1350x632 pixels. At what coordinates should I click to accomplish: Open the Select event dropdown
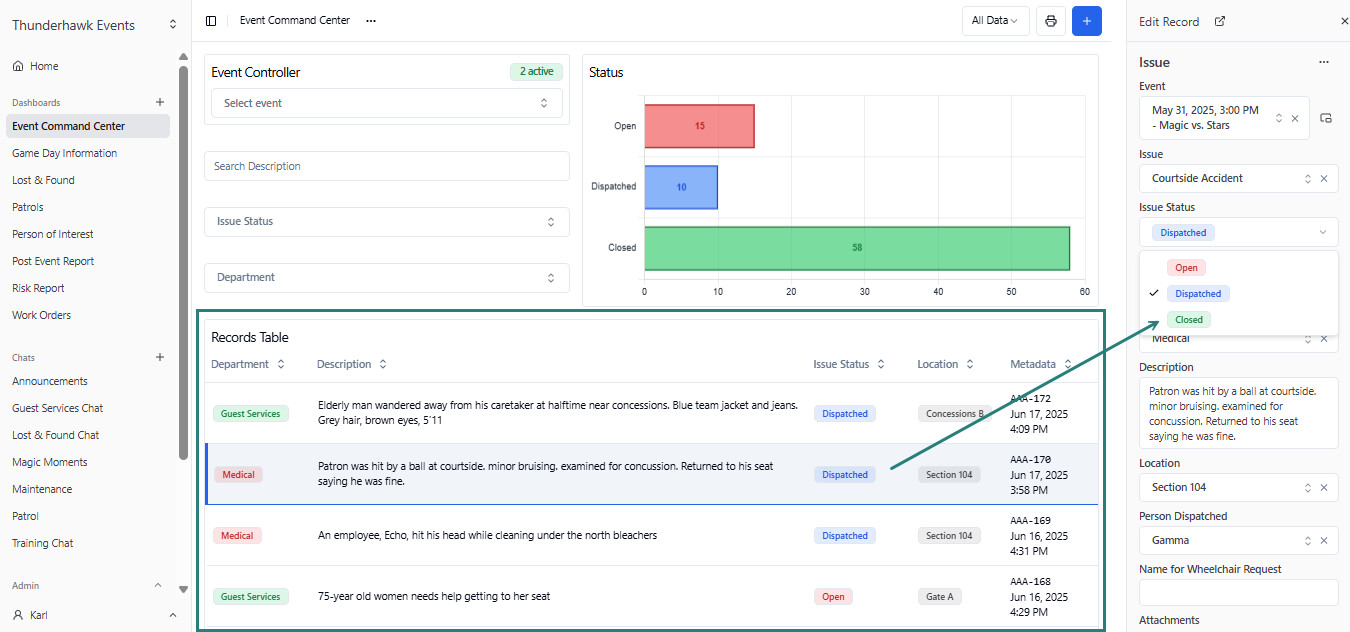387,103
